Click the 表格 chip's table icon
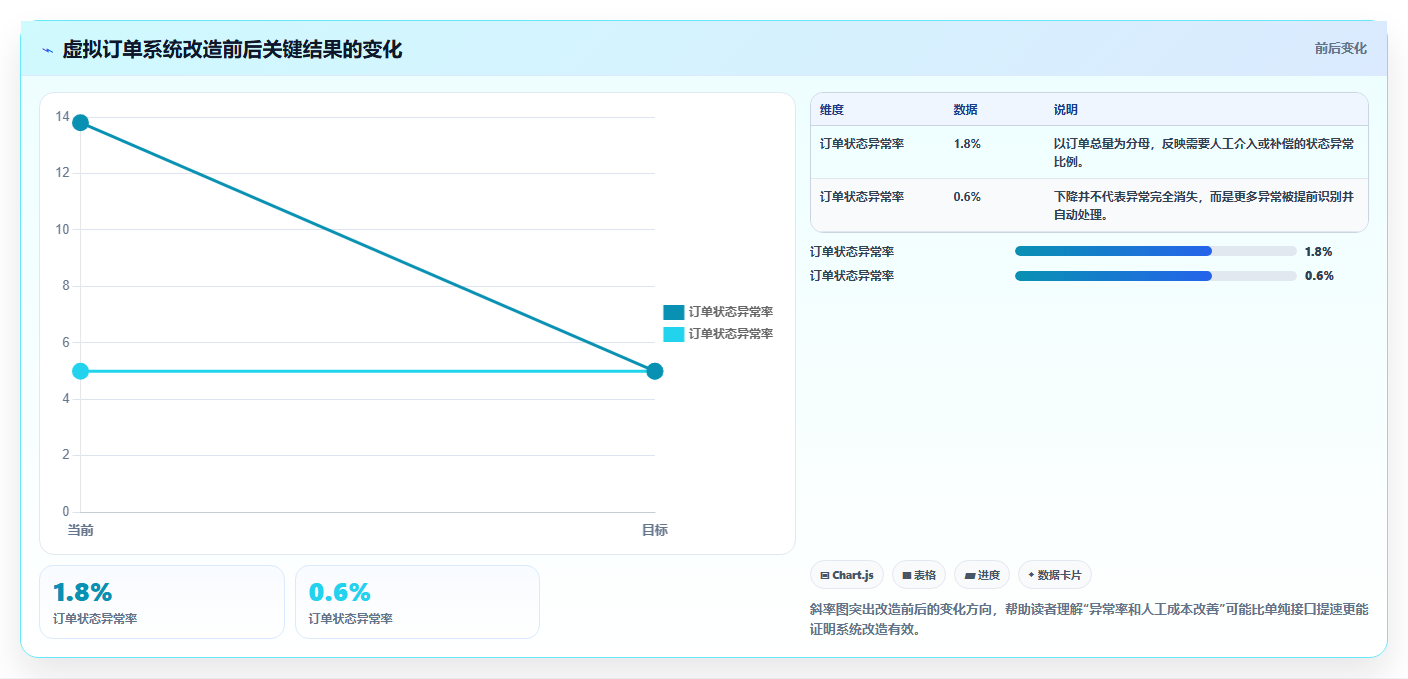Screen dimensions: 1408x679 [x=906, y=575]
